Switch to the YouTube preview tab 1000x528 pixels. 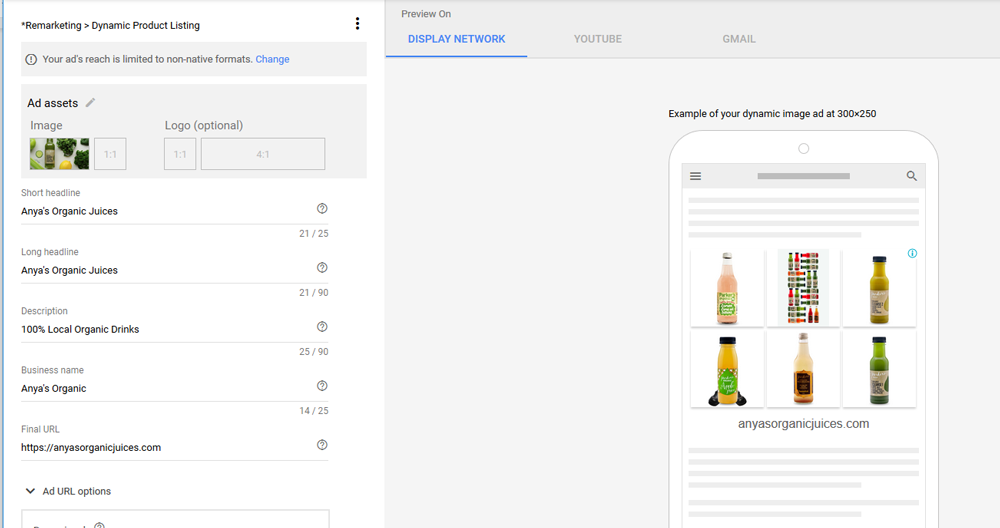click(x=598, y=39)
